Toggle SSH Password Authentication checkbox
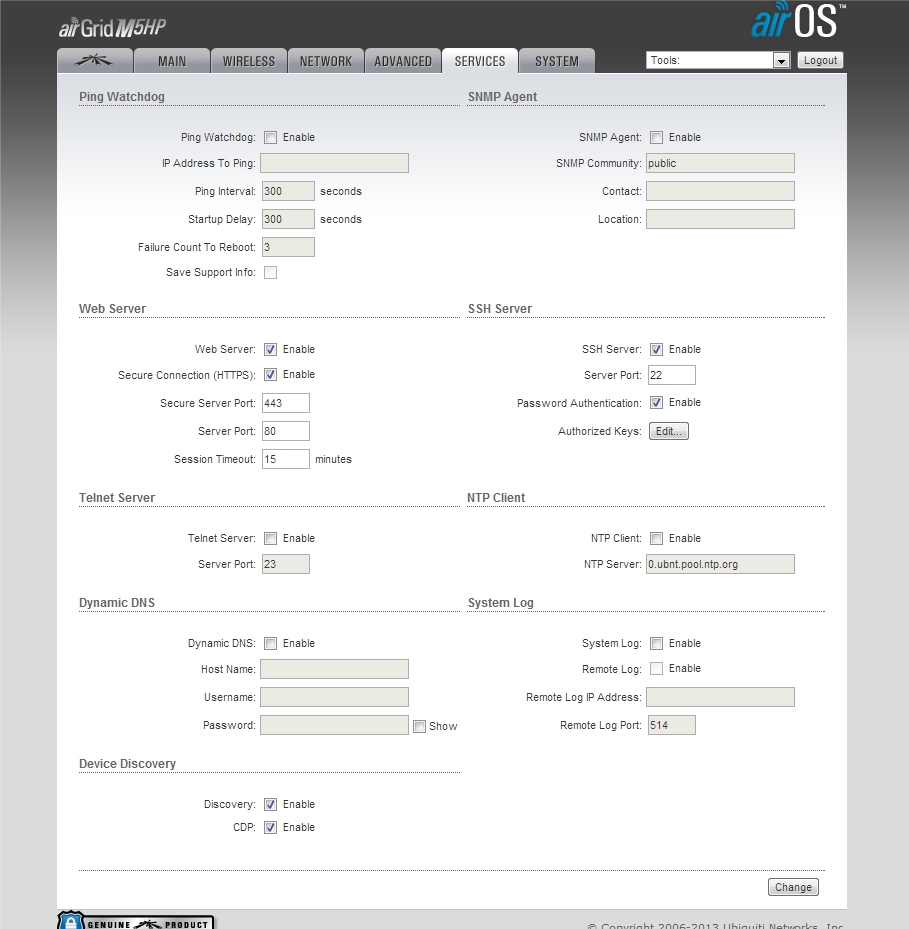 click(656, 403)
